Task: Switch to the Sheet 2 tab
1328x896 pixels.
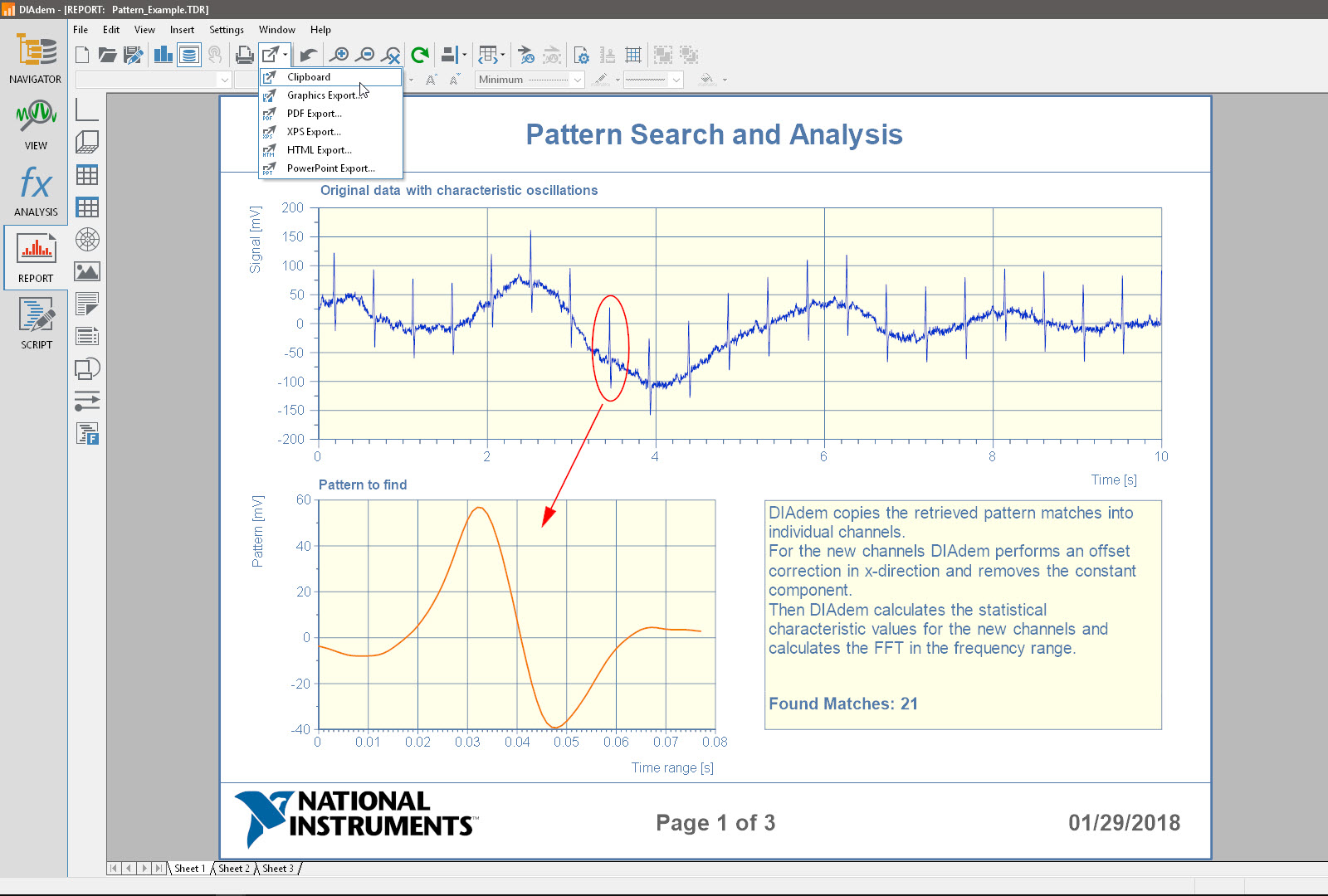Action: (x=233, y=869)
